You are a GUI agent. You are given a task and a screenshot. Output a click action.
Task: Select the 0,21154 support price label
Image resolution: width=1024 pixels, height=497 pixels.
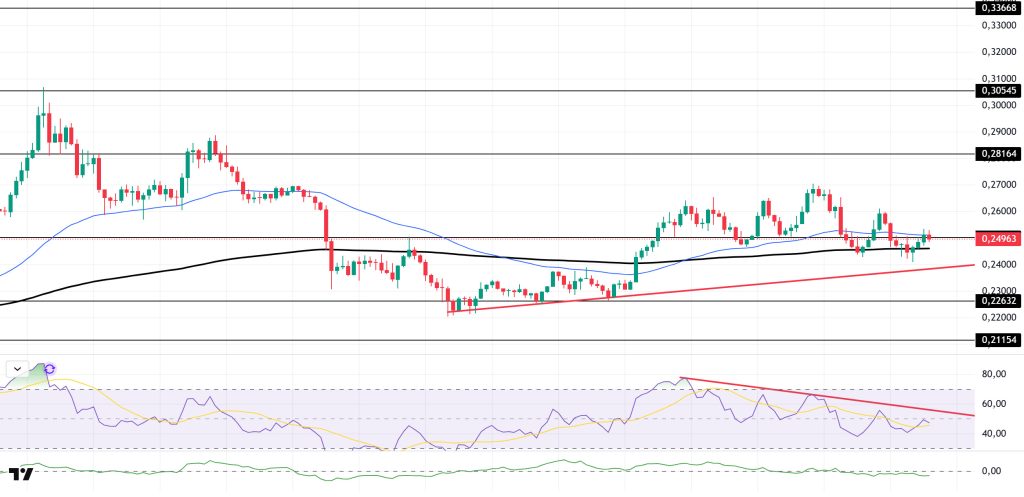pos(997,340)
